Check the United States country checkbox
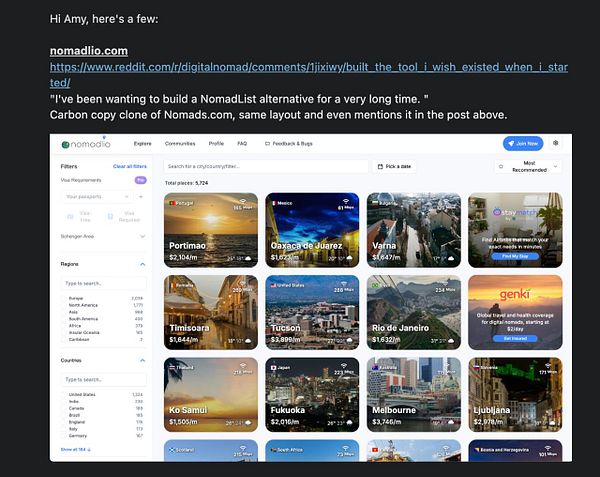This screenshot has width=600, height=477. coord(64,394)
